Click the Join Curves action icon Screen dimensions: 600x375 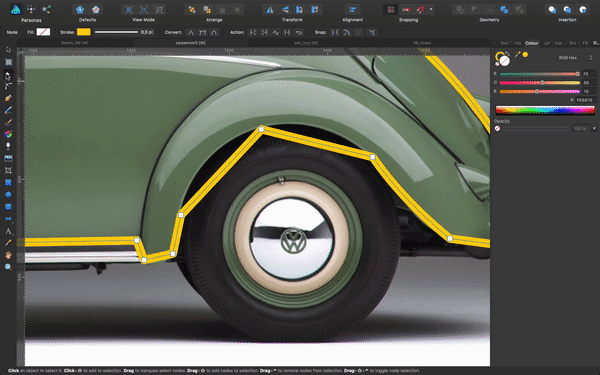[x=287, y=33]
